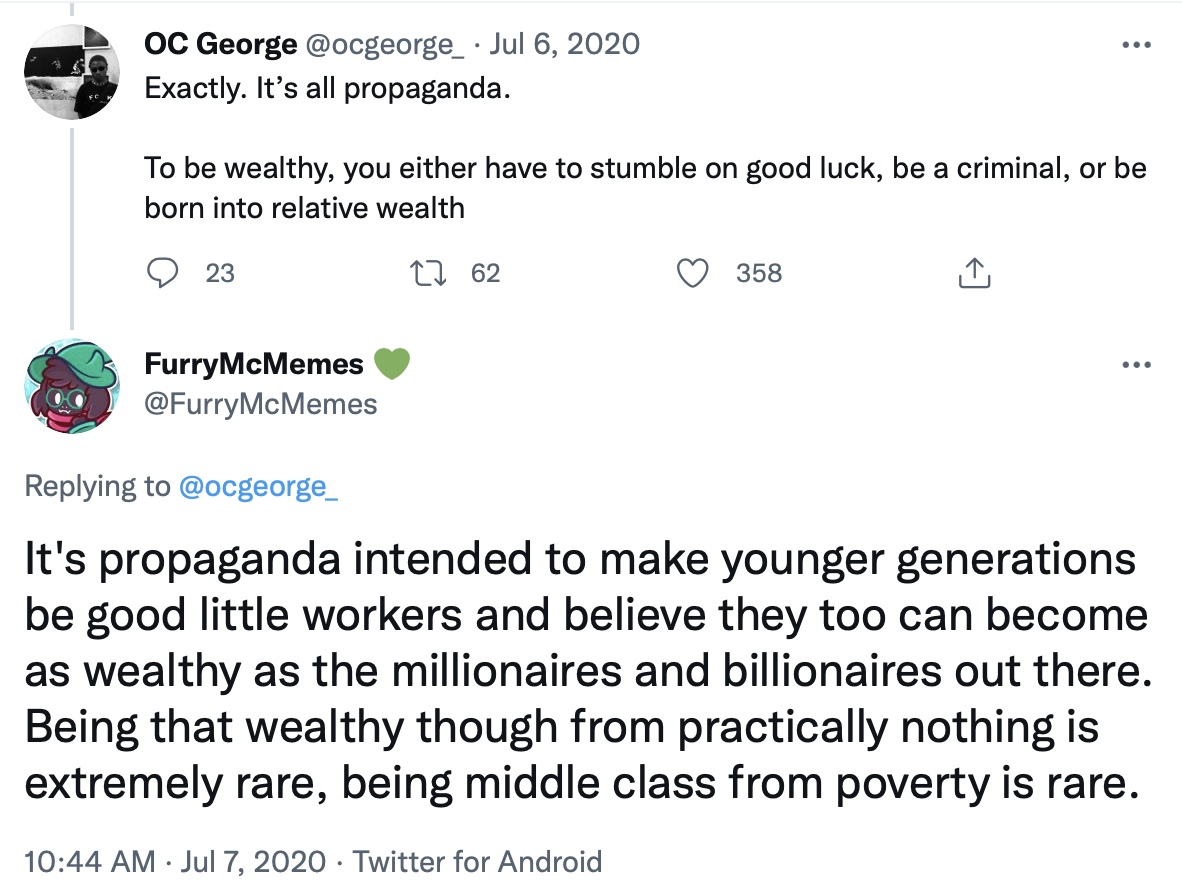The width and height of the screenshot is (1182, 896).
Task: Follow the @ocgeorge_ mention in Replying to
Action: pos(259,487)
